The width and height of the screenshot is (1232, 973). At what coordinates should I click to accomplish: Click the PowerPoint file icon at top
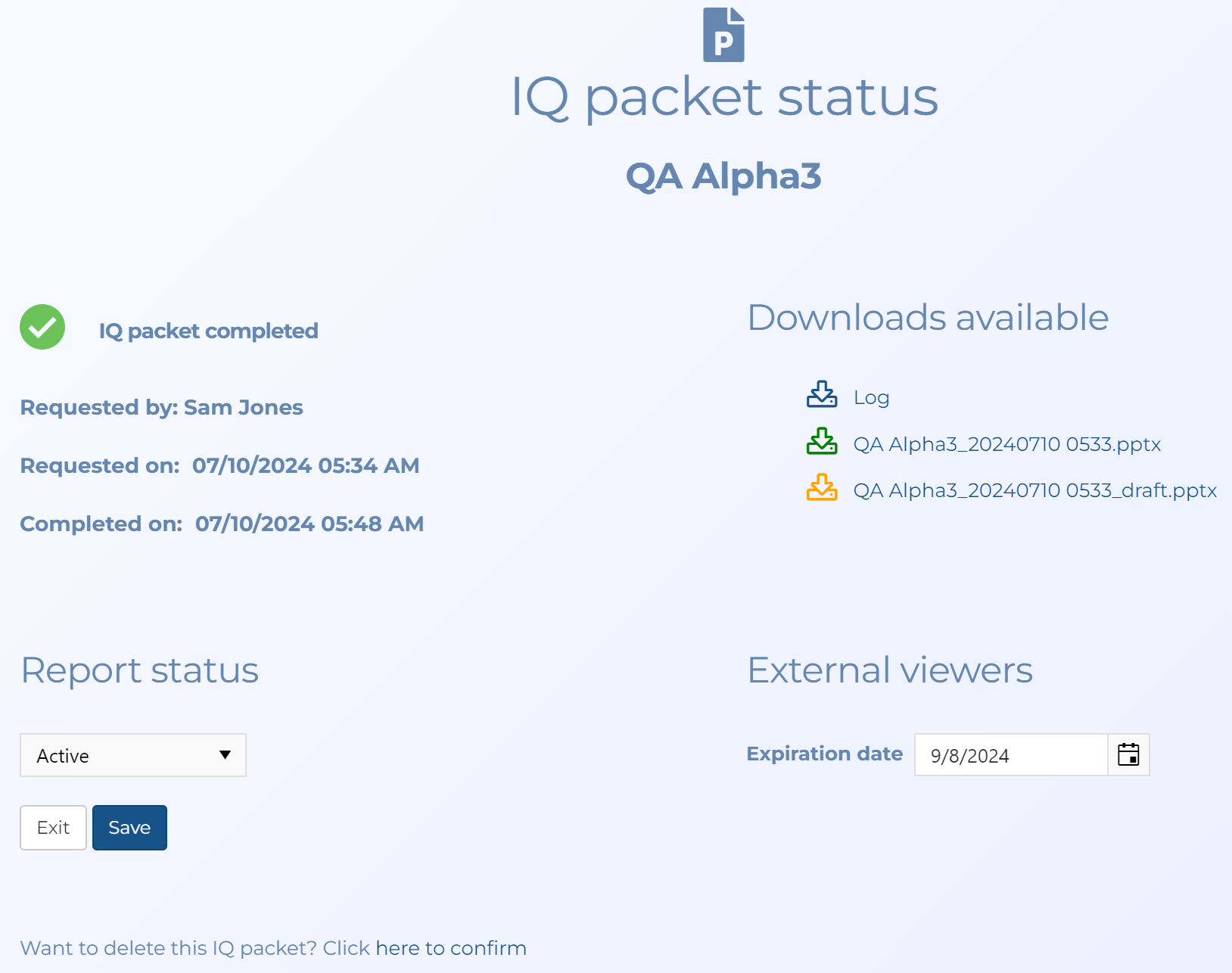point(723,35)
